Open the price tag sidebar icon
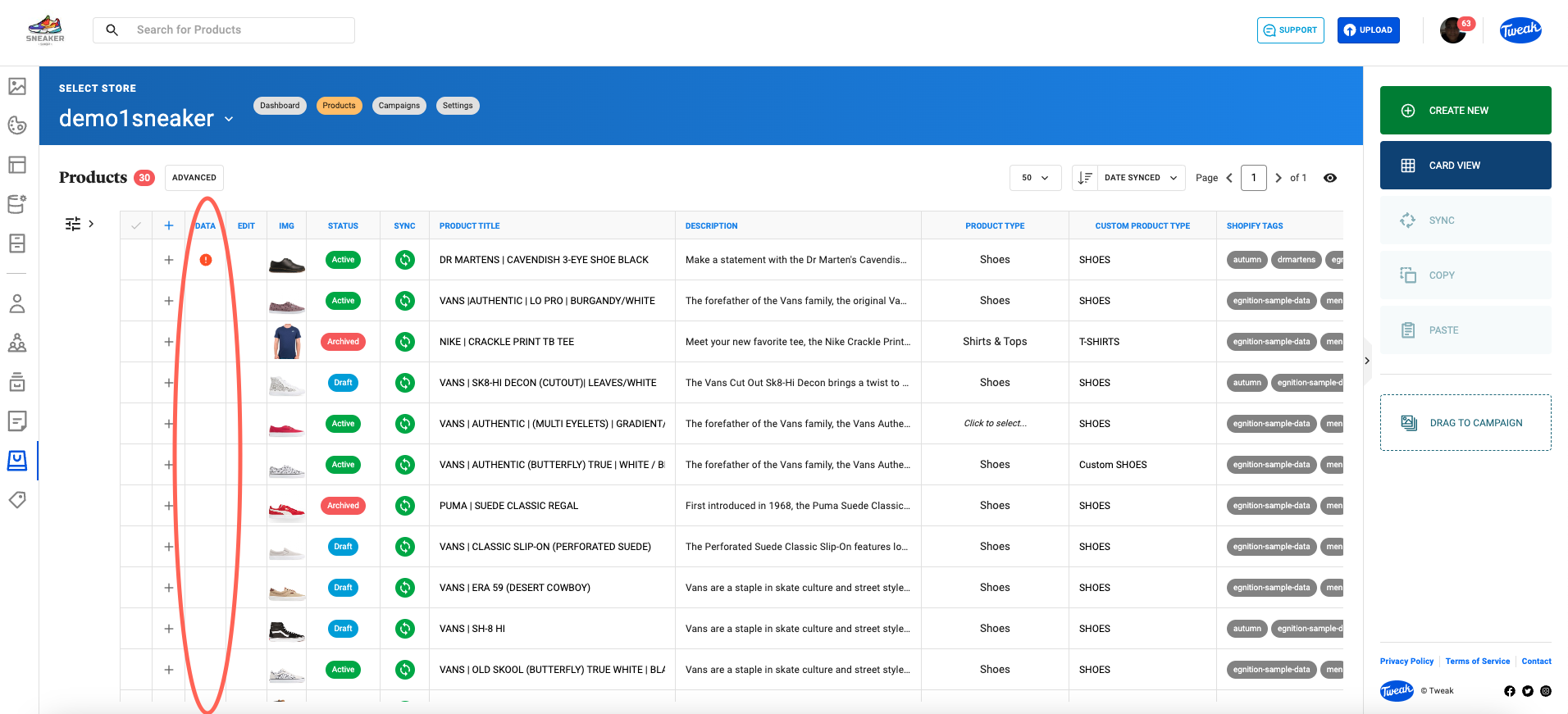Image resolution: width=1568 pixels, height=714 pixels. pos(17,499)
